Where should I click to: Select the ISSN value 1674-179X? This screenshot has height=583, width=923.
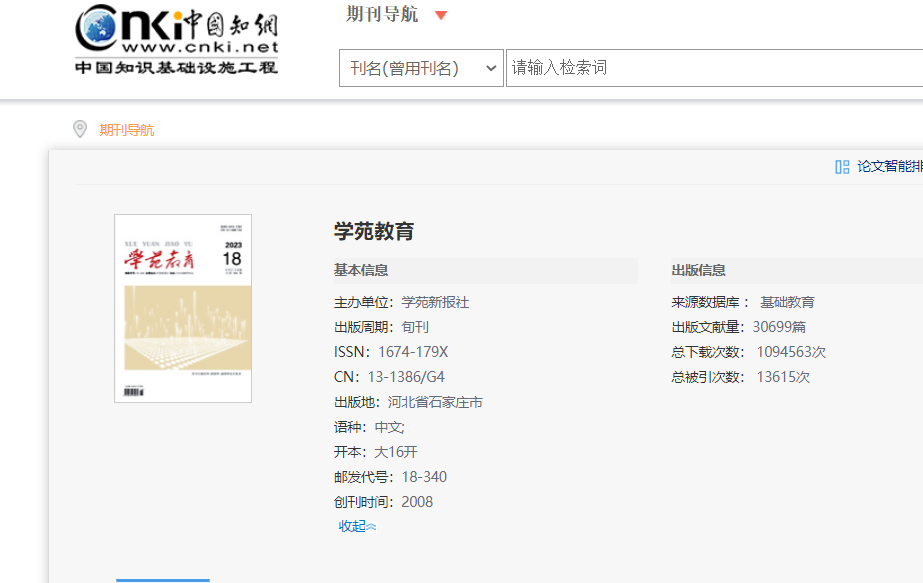coord(413,352)
